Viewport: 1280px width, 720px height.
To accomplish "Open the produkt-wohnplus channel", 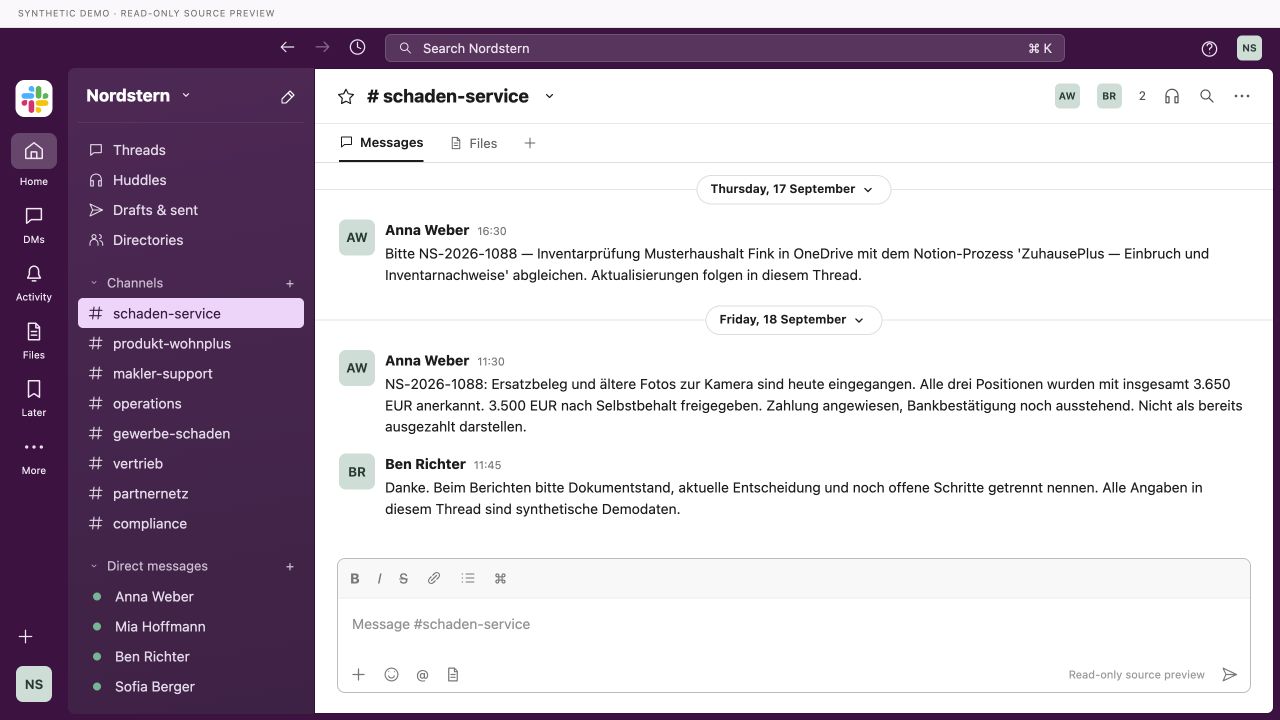I will (x=191, y=343).
